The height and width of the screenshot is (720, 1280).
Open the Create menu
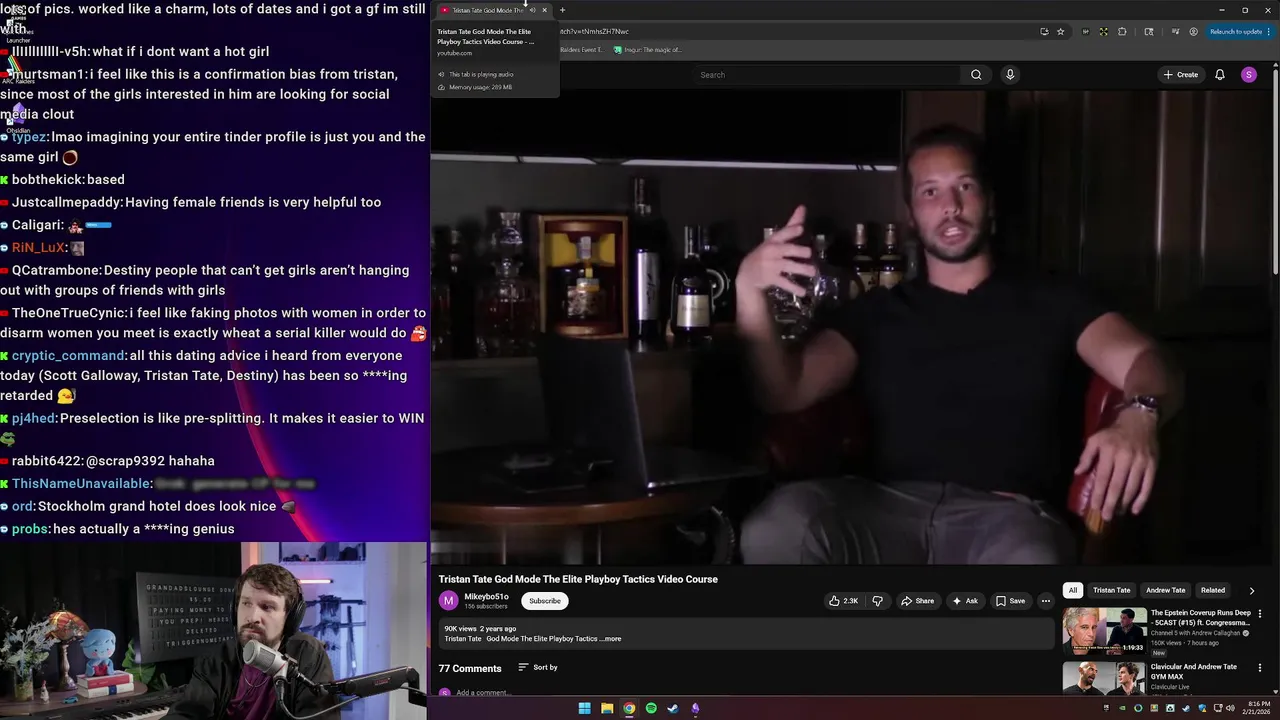click(1180, 75)
